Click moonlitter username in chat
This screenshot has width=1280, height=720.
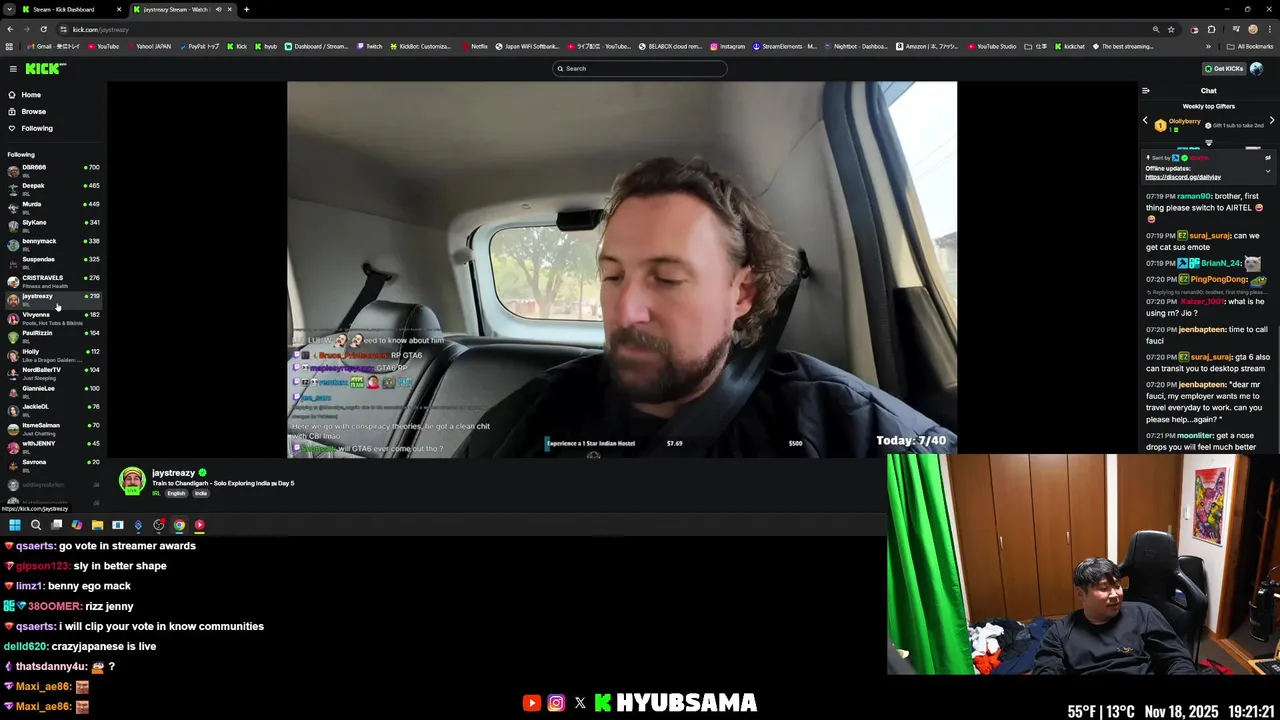1196,435
